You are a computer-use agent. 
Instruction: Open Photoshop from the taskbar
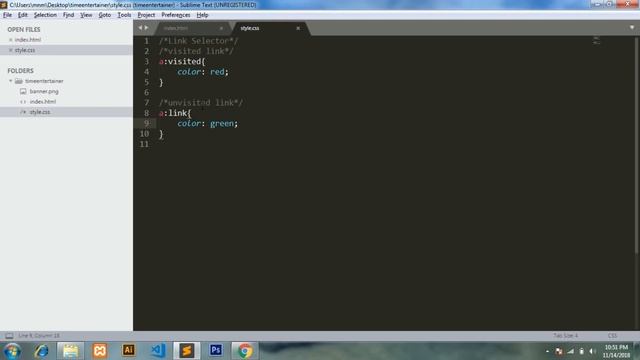pos(216,350)
